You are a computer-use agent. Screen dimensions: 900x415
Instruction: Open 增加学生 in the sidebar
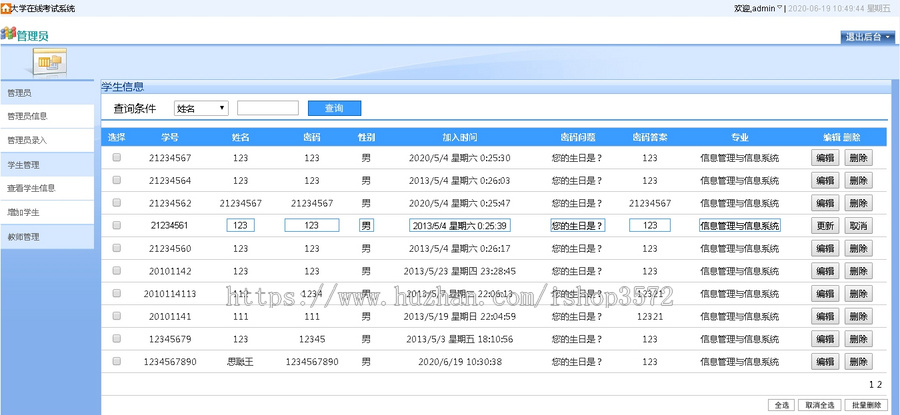(x=47, y=212)
